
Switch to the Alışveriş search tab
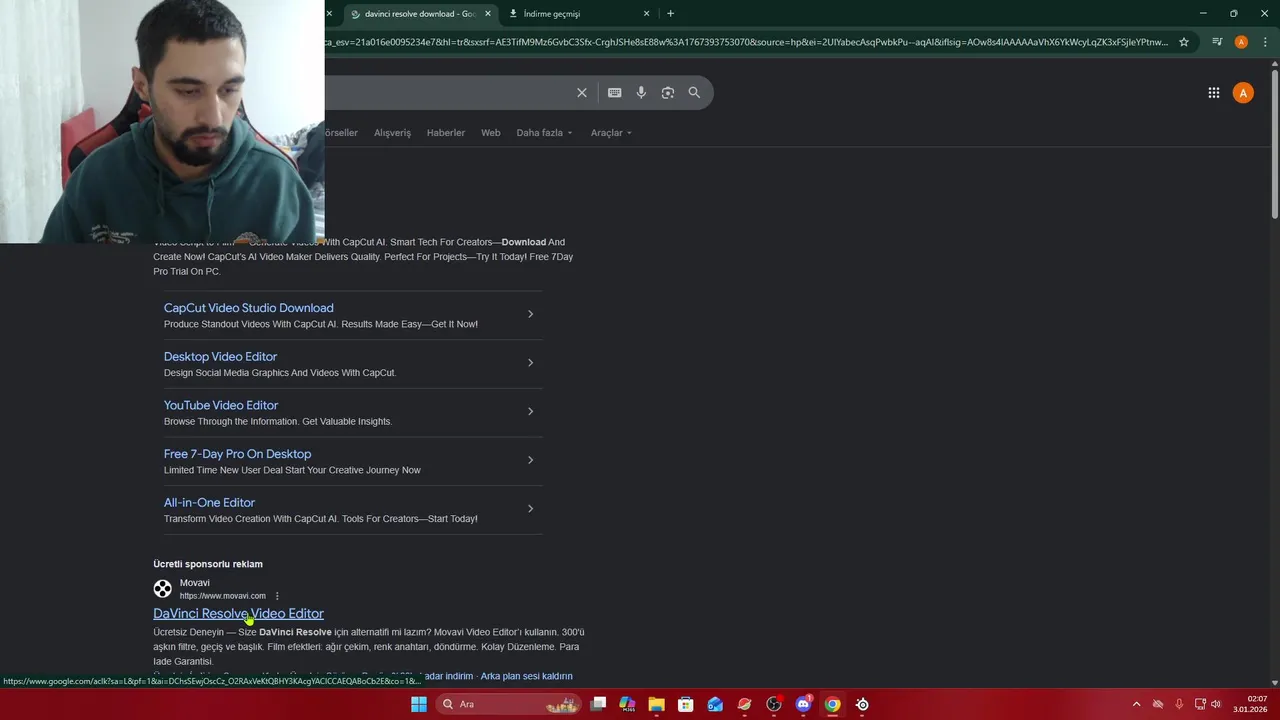(392, 133)
